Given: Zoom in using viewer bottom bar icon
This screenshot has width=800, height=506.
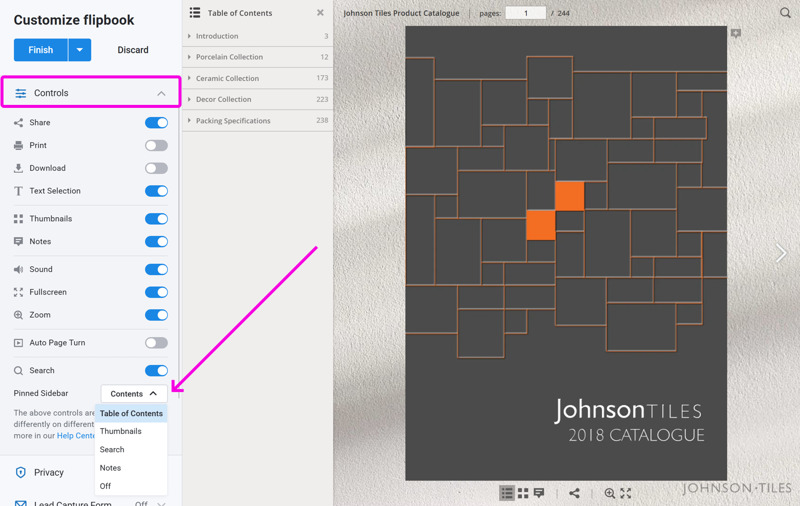Looking at the screenshot, I should coord(609,493).
